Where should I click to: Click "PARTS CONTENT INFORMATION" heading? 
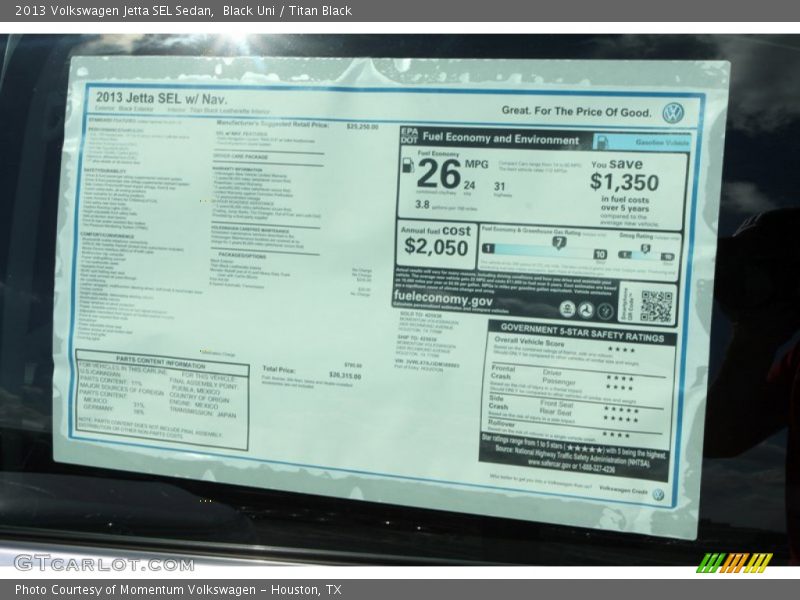click(x=161, y=362)
